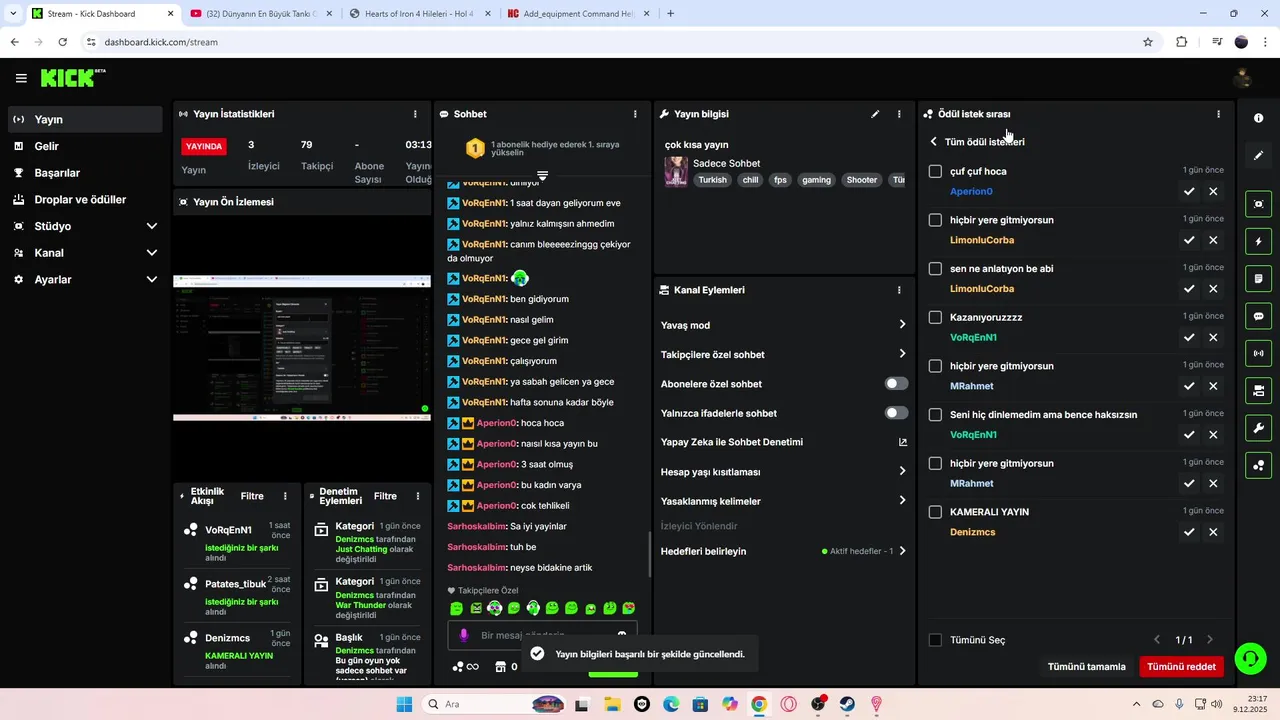Check the box for Kazanıyoruzzzz request
The image size is (1280, 720).
point(935,317)
